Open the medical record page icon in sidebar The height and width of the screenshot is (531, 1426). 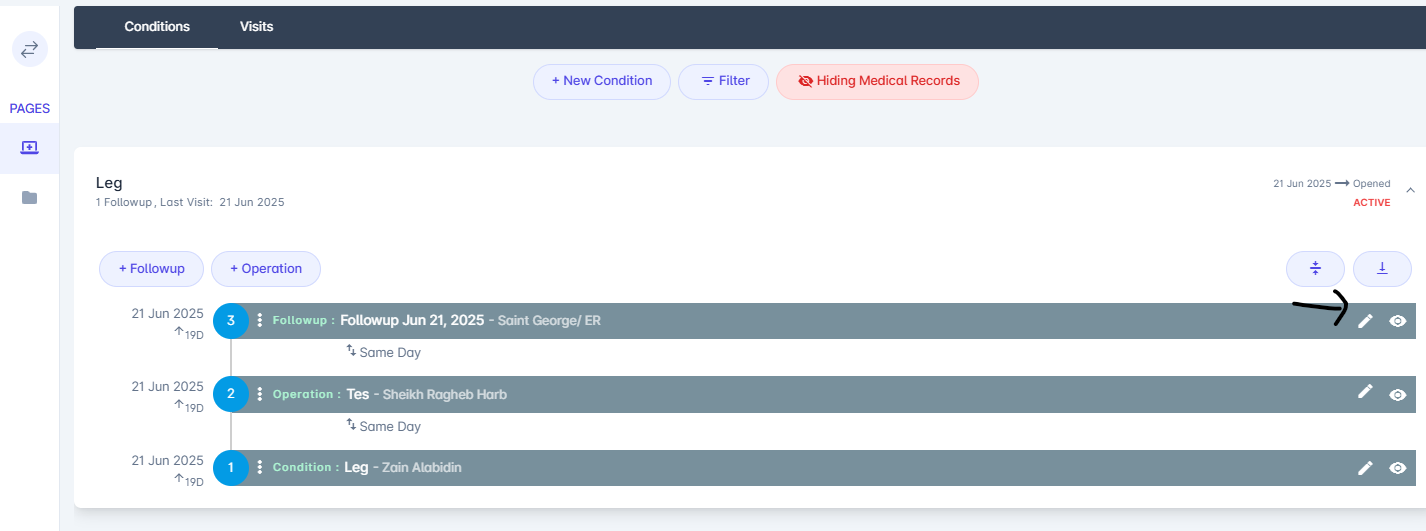[29, 147]
